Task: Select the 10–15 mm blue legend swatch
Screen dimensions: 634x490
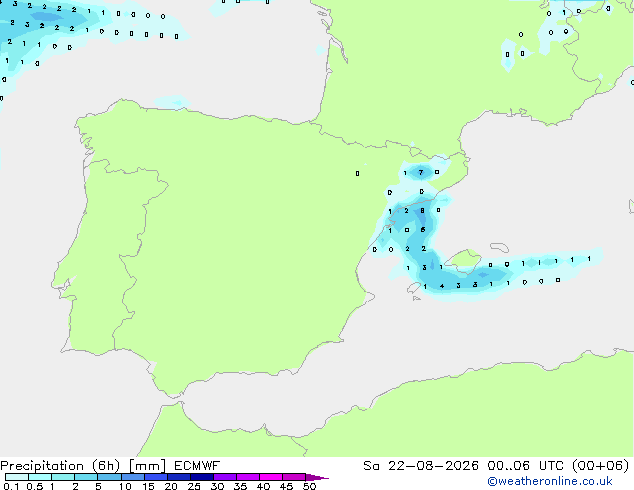Action: coord(133,477)
